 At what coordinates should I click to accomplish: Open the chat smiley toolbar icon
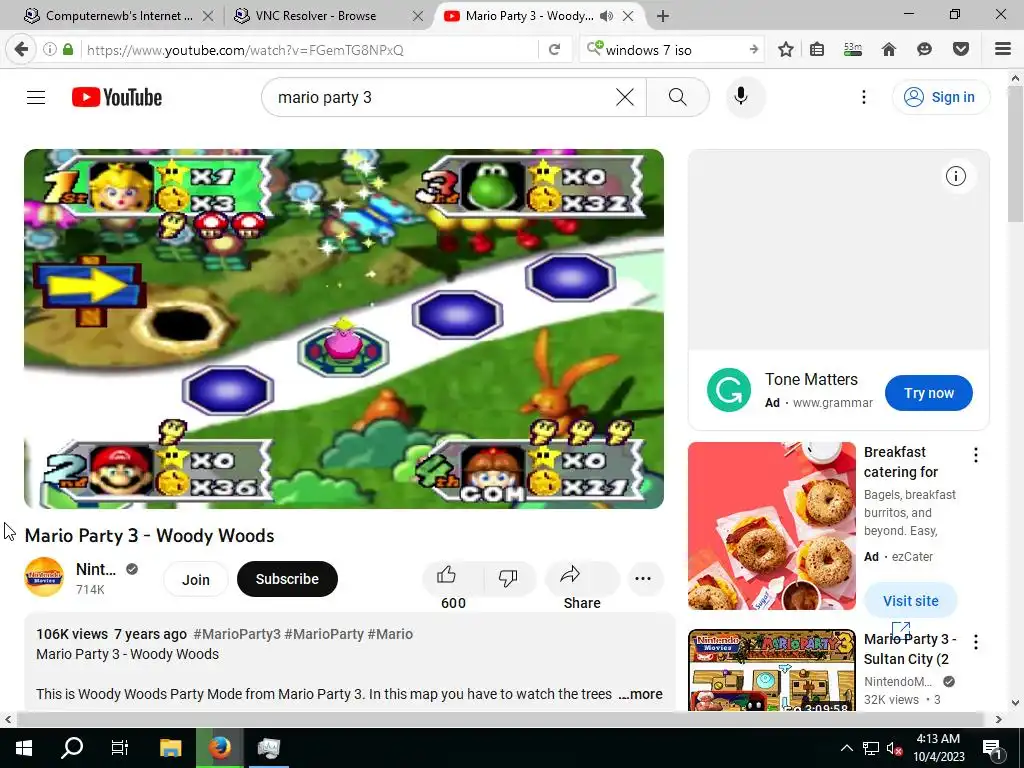(924, 49)
